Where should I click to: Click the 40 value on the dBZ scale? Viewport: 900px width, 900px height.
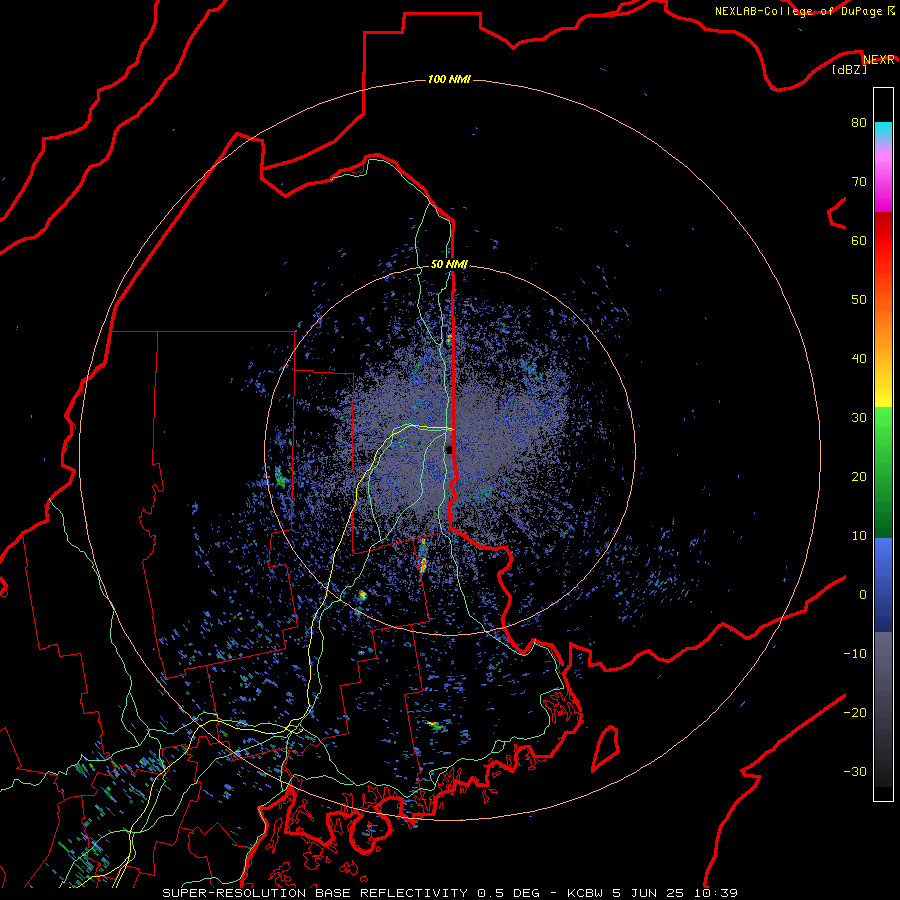pyautogui.click(x=859, y=359)
